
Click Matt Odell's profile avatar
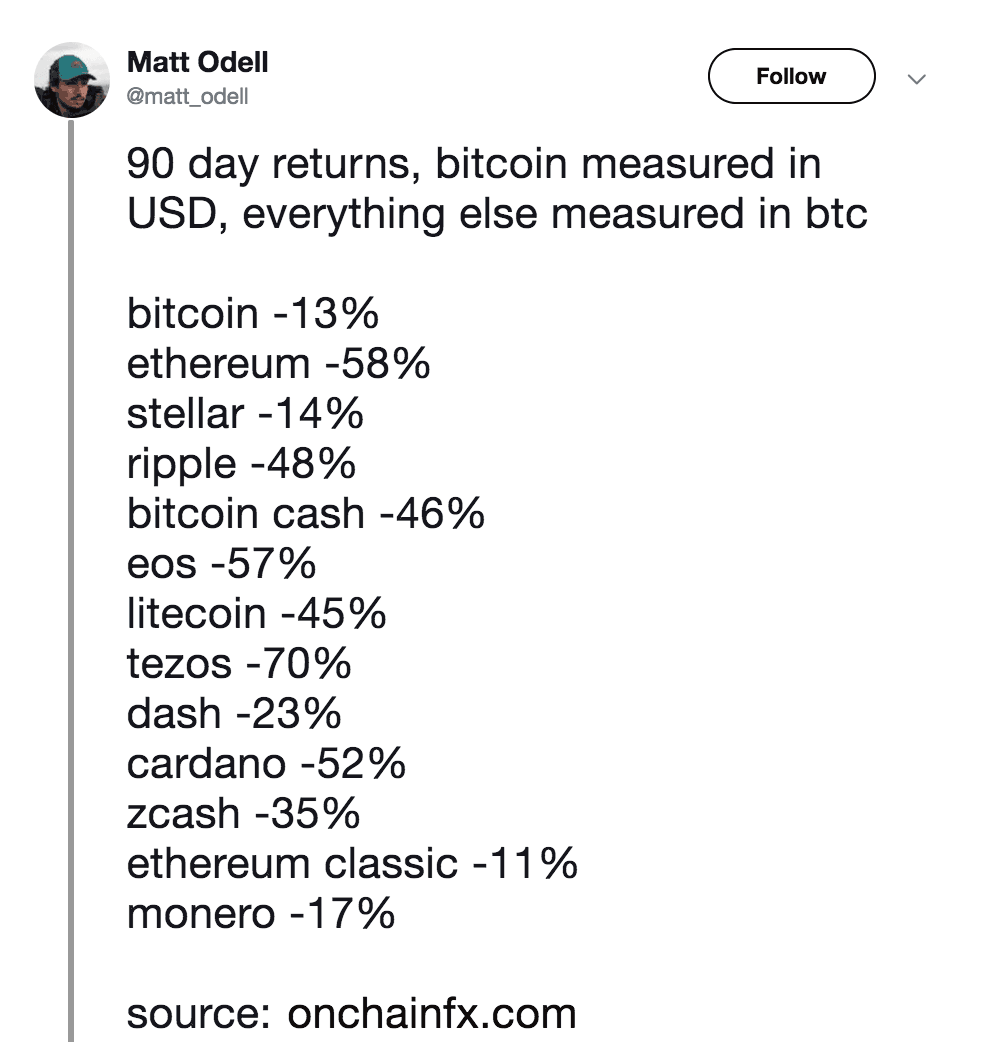pyautogui.click(x=72, y=82)
